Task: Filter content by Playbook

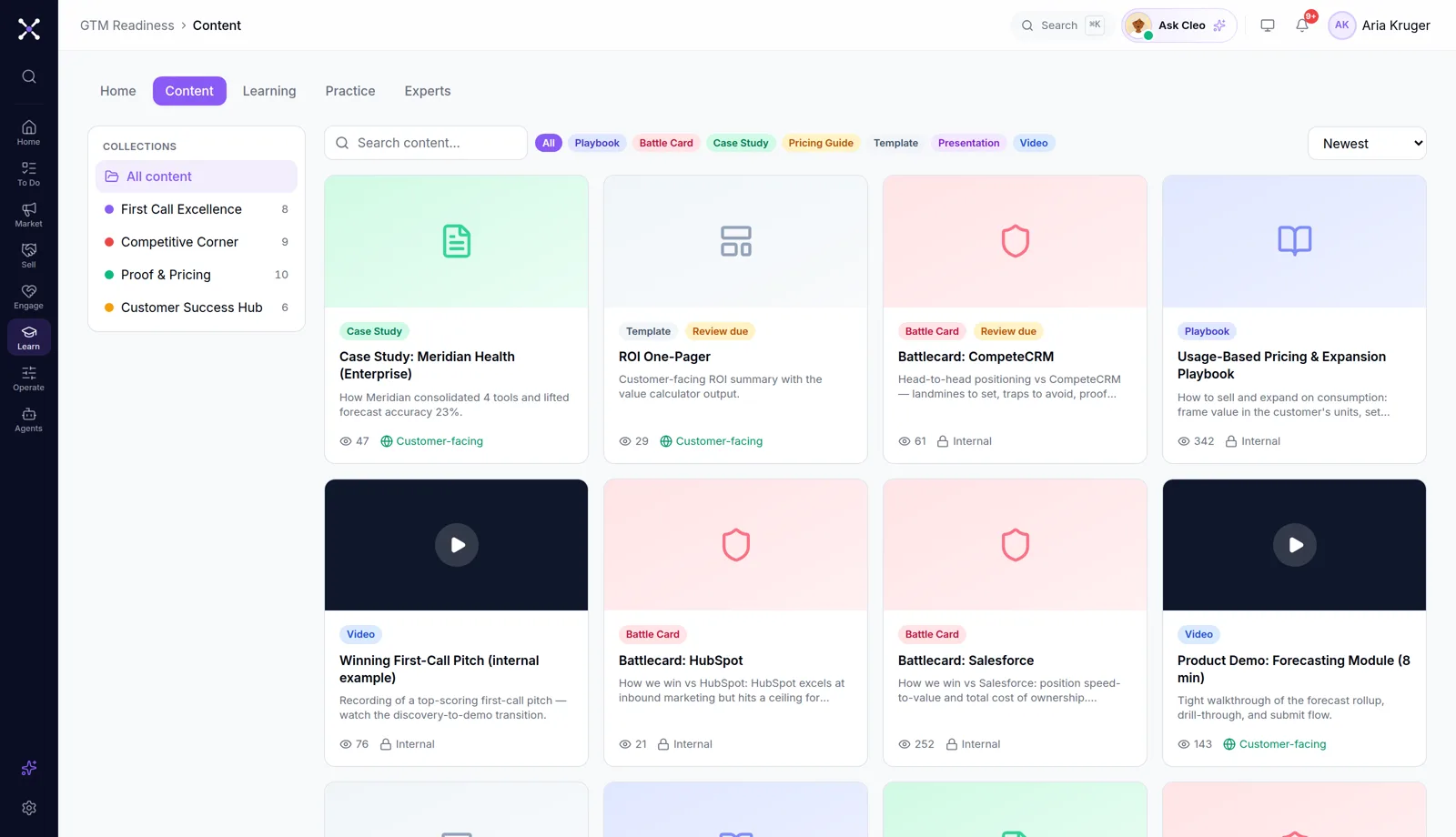Action: coord(597,143)
